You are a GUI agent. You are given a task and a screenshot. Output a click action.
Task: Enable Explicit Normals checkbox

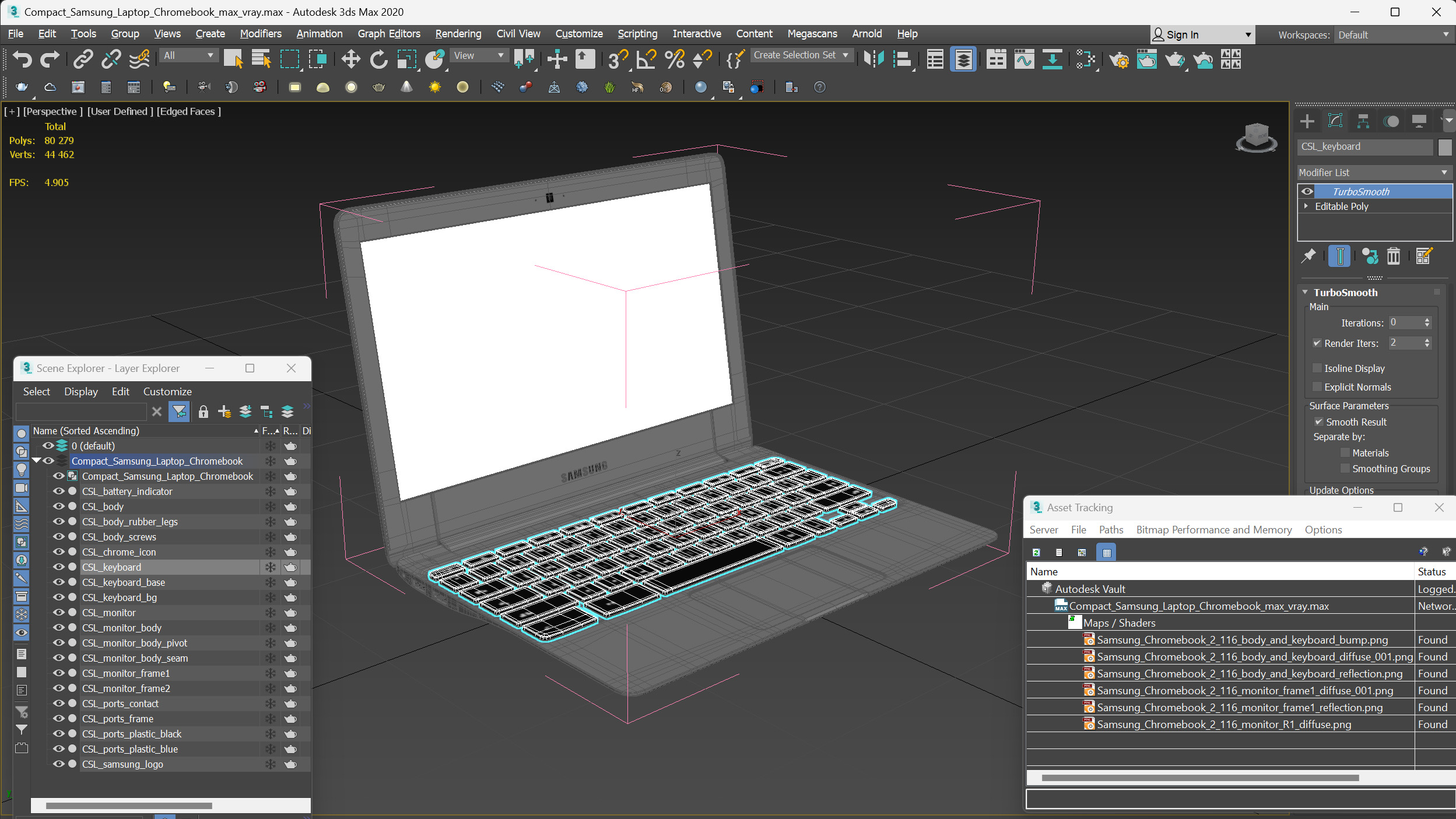1317,386
